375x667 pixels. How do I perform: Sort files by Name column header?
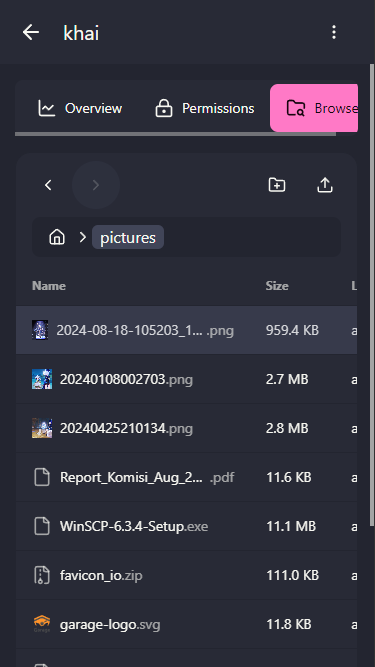pyautogui.click(x=49, y=285)
